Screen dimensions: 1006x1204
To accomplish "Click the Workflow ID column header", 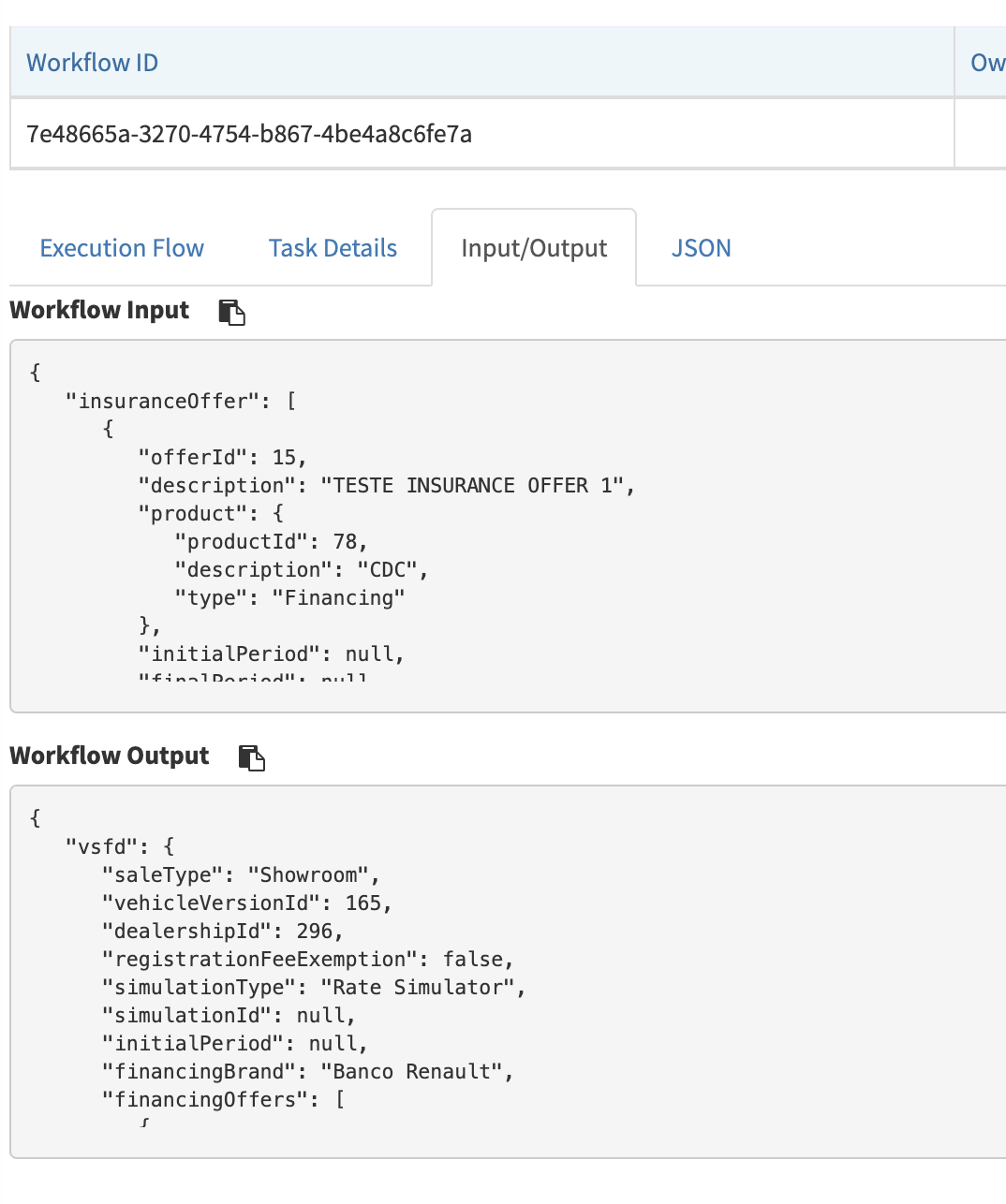I will 92,62.
